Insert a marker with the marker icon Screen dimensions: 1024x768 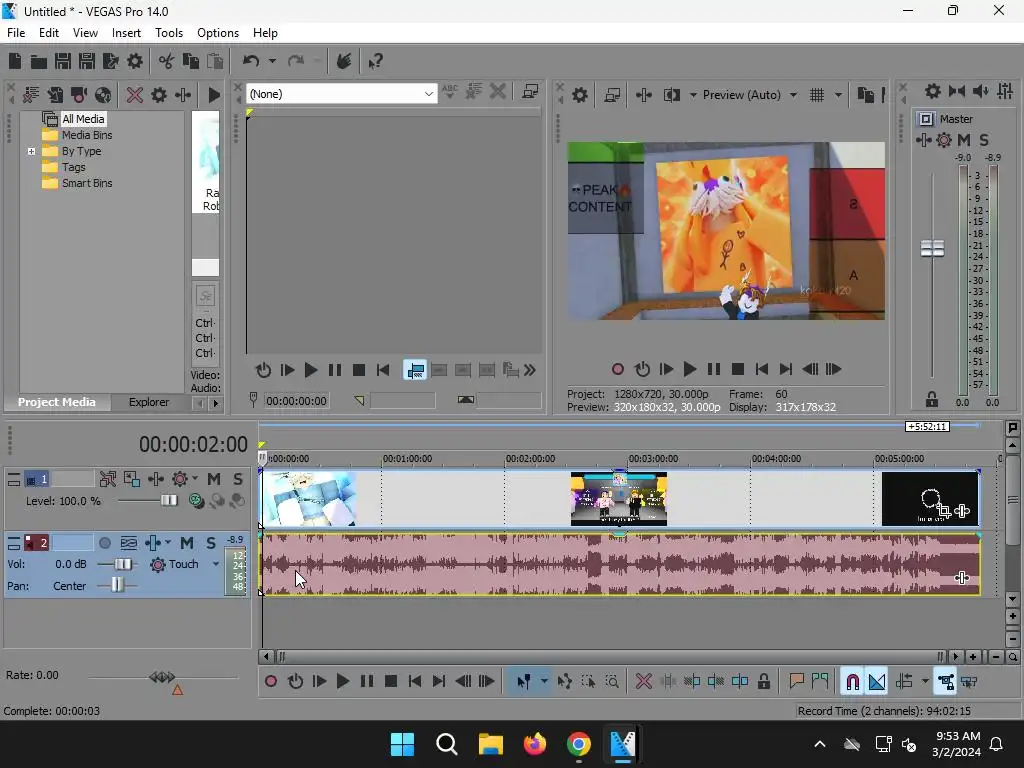[796, 682]
